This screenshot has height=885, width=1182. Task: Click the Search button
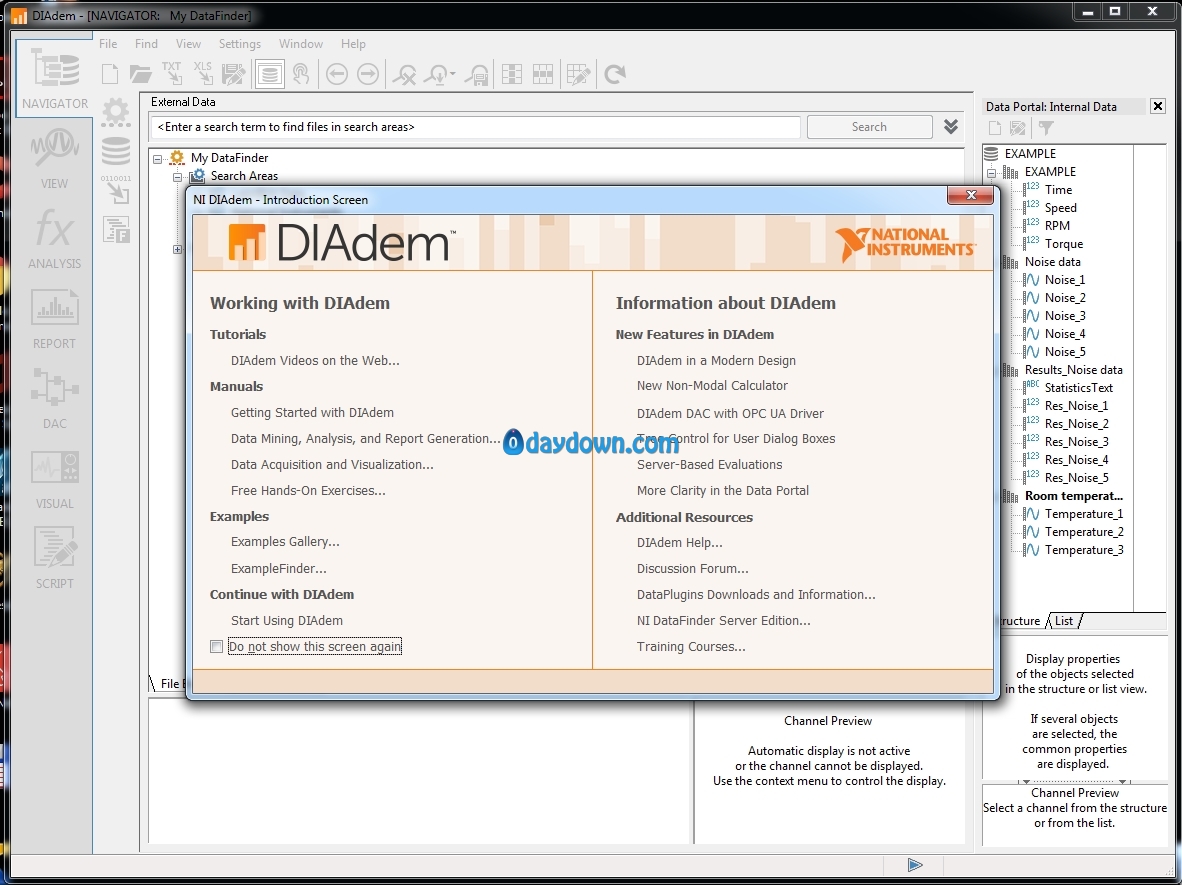[x=869, y=127]
